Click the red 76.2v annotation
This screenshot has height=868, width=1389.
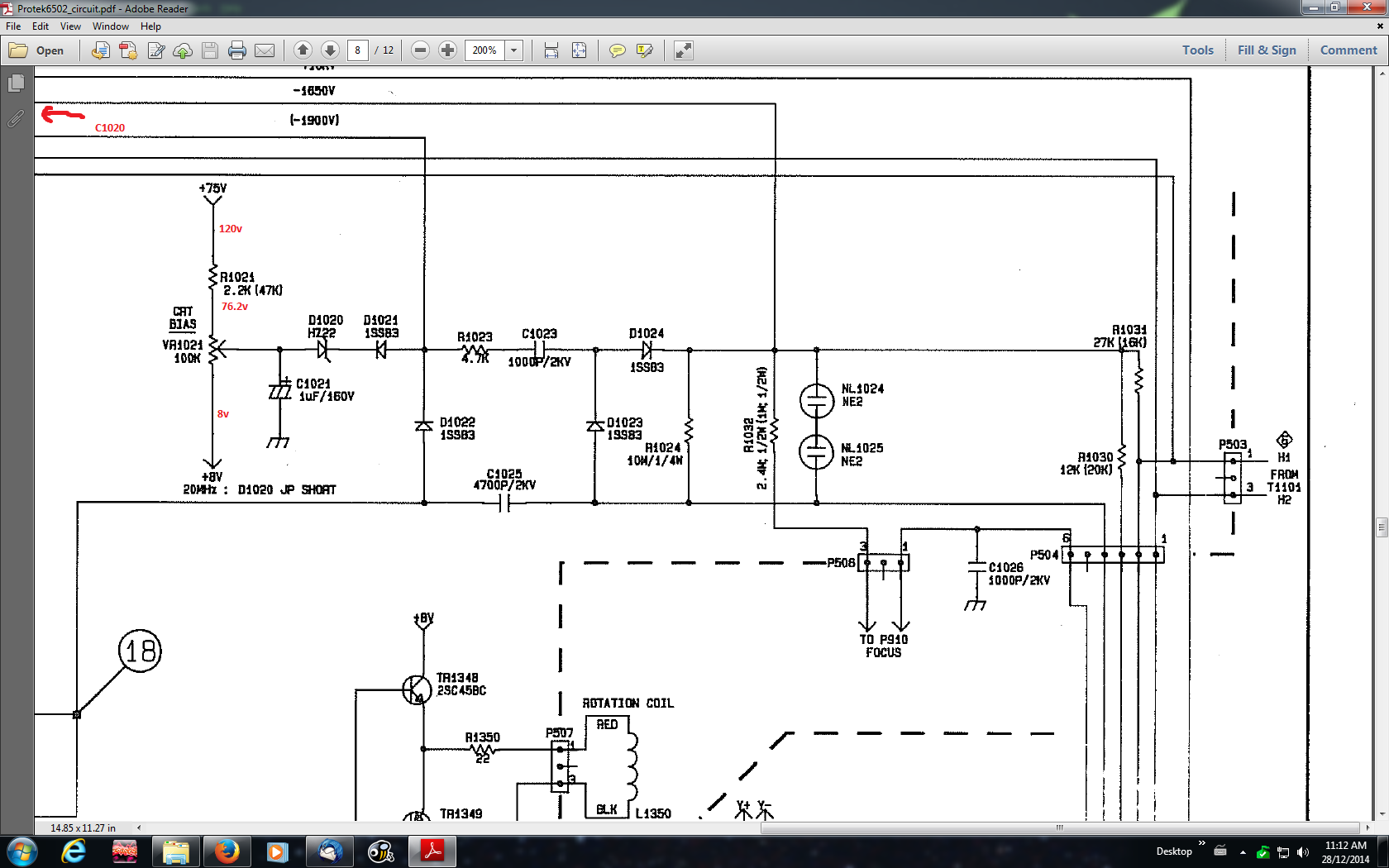(x=235, y=307)
